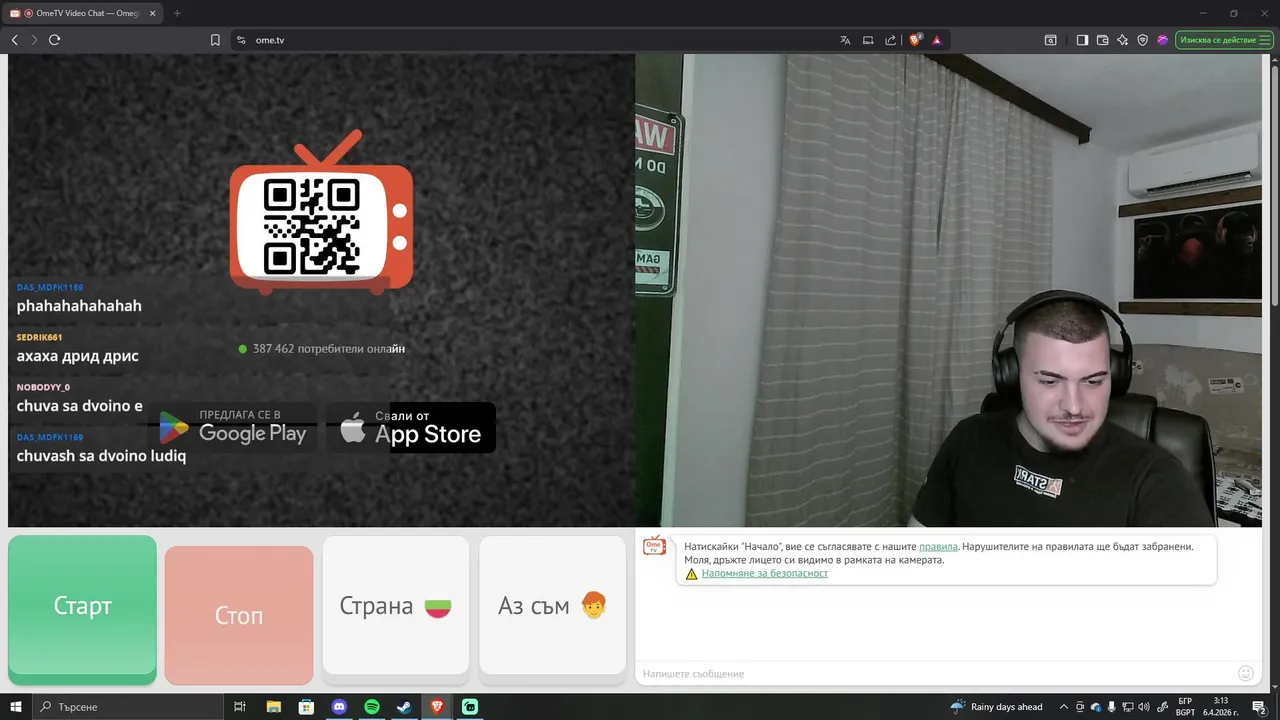Click the translate page icon

[845, 40]
